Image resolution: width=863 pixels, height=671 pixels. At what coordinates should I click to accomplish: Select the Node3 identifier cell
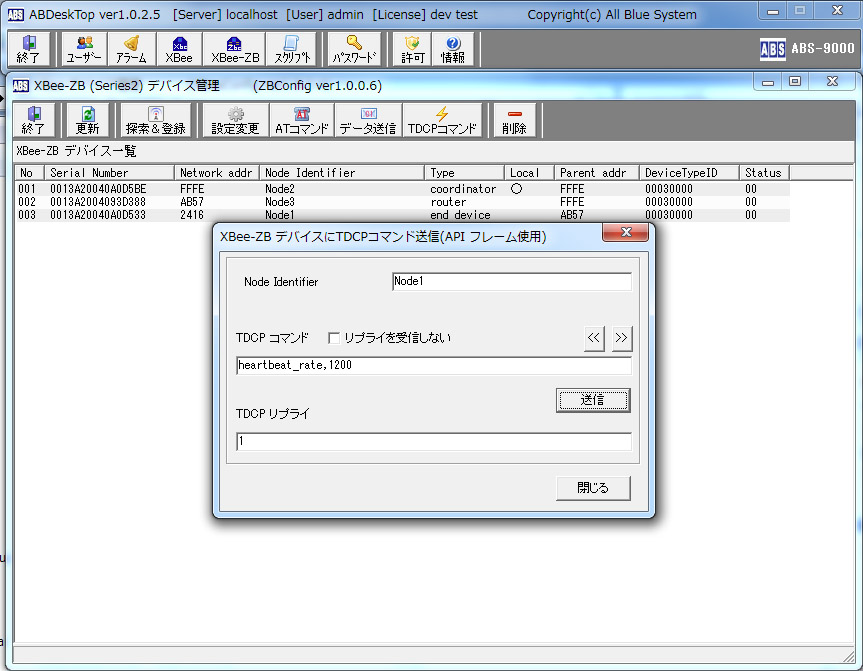280,202
